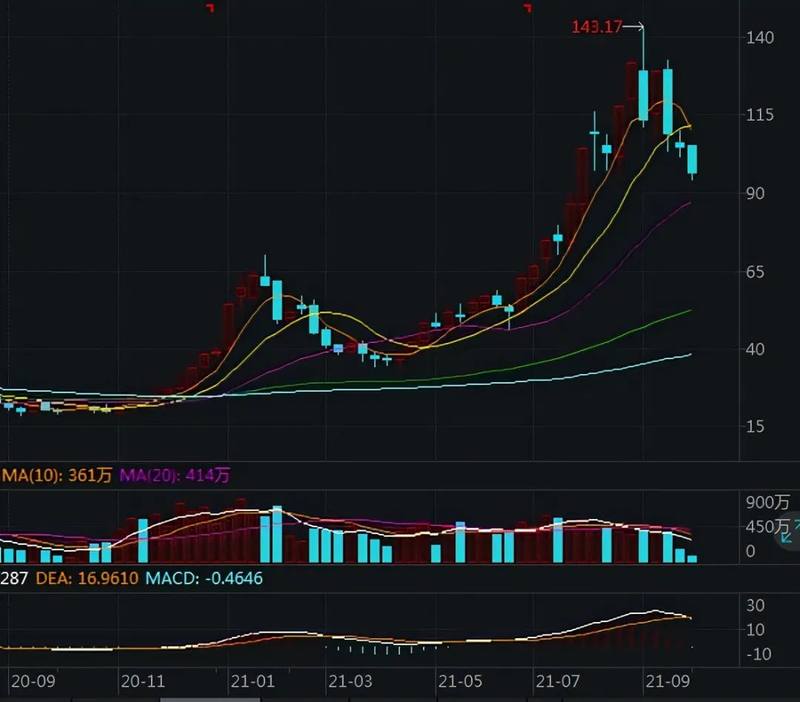The height and width of the screenshot is (702, 800).
Task: Click the last cyan candlestick on the chart
Action: [692, 159]
